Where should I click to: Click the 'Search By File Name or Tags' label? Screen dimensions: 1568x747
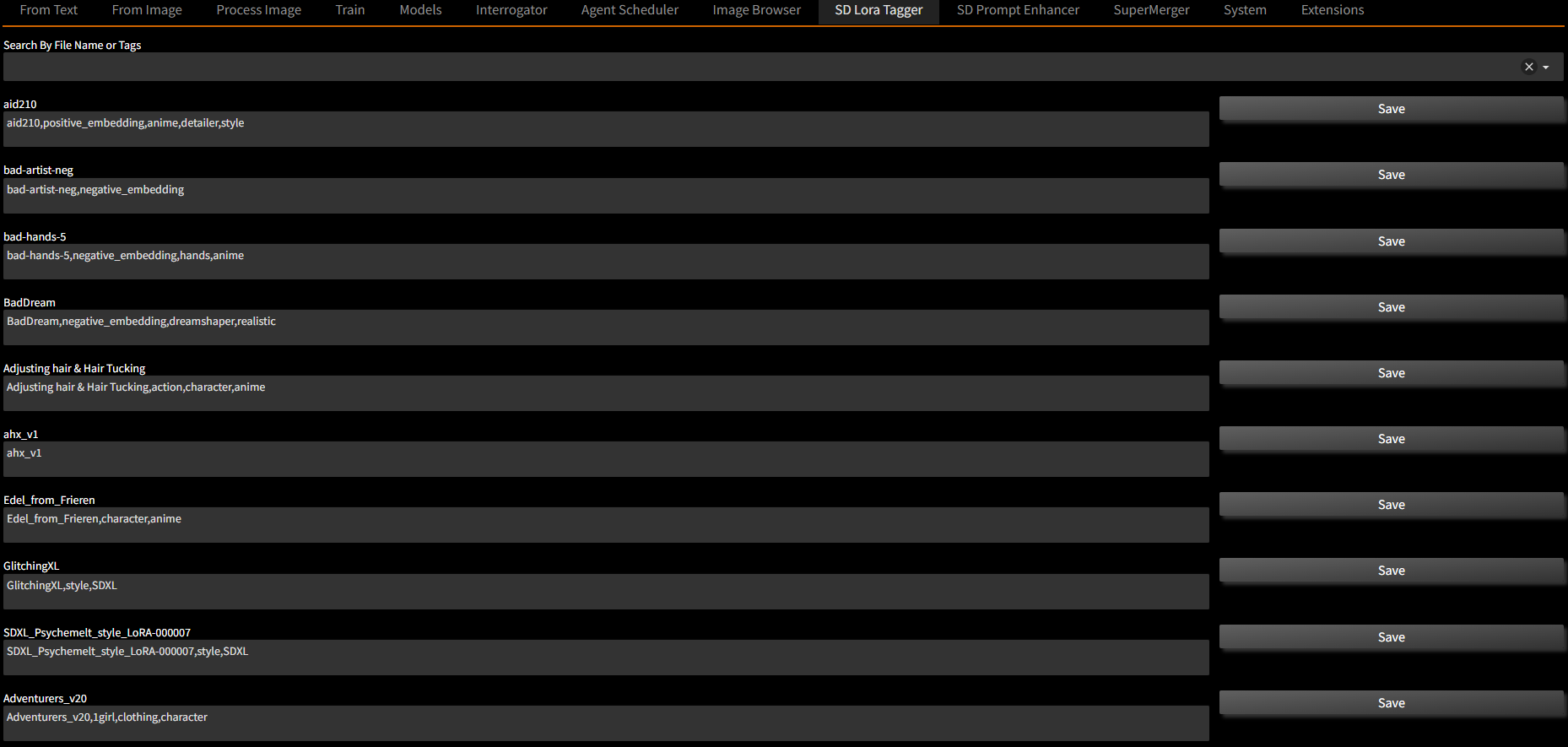click(x=73, y=46)
